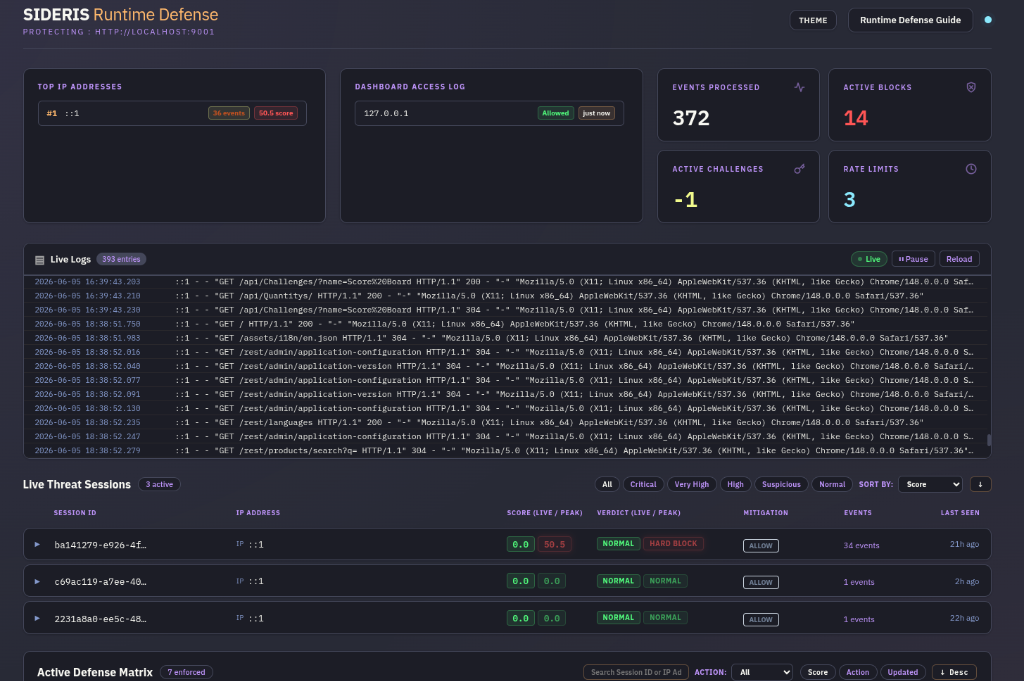
Task: Expand session ba141279-e926-4f row
Action: (37, 545)
